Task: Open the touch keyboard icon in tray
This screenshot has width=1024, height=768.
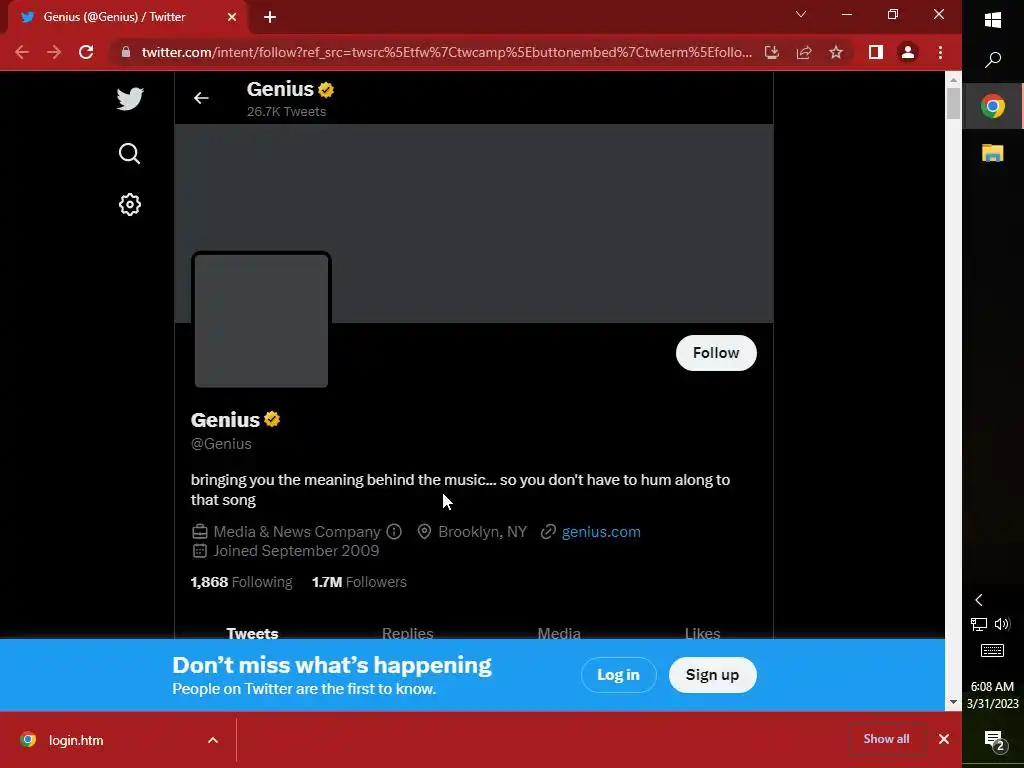Action: pyautogui.click(x=993, y=650)
